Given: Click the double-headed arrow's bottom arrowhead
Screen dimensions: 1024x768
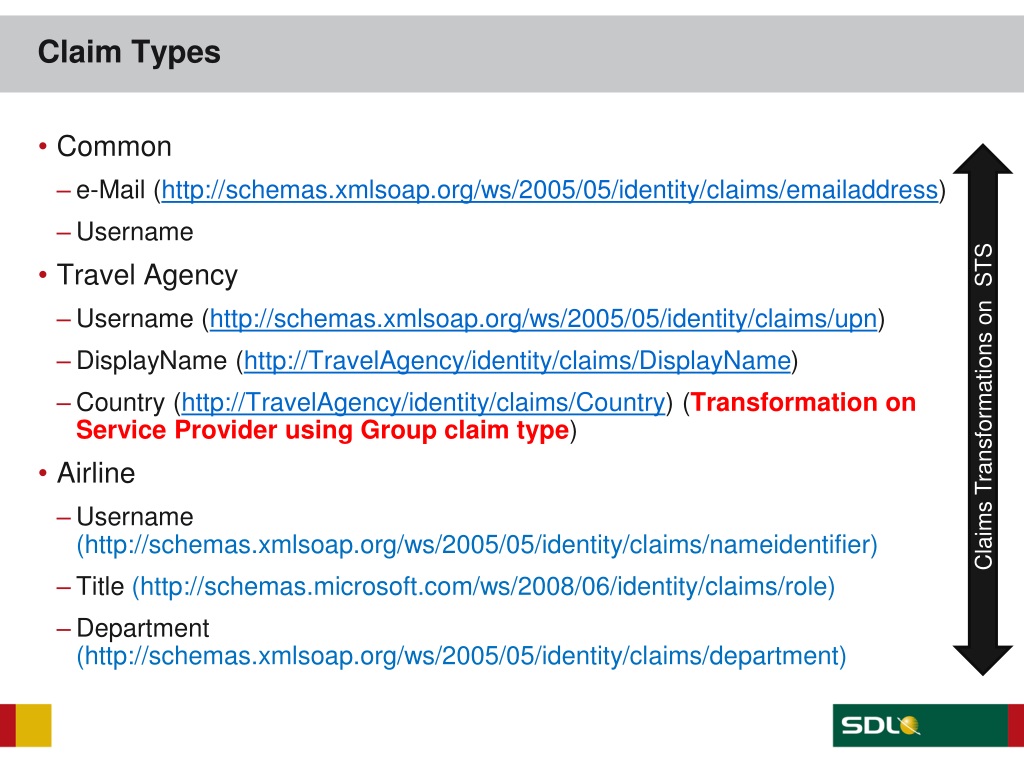Looking at the screenshot, I should pos(983,660).
